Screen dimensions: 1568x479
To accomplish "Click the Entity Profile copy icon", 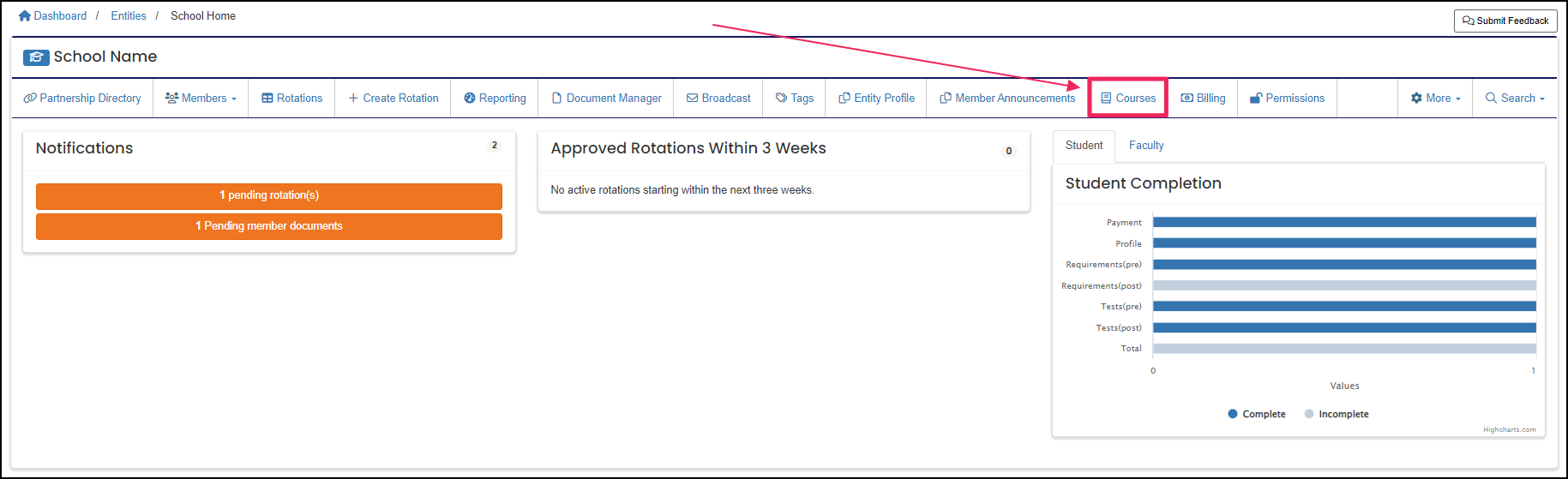I will tap(844, 98).
